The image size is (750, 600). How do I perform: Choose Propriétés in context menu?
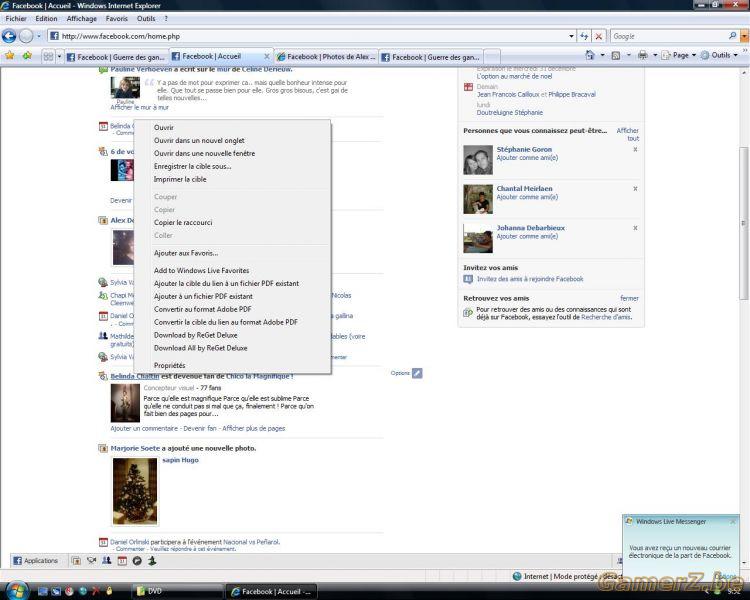pyautogui.click(x=170, y=366)
